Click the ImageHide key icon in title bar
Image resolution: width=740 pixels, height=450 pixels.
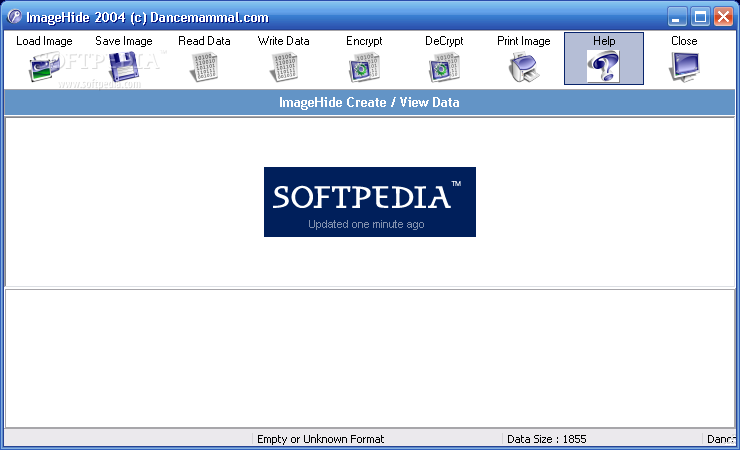14,17
